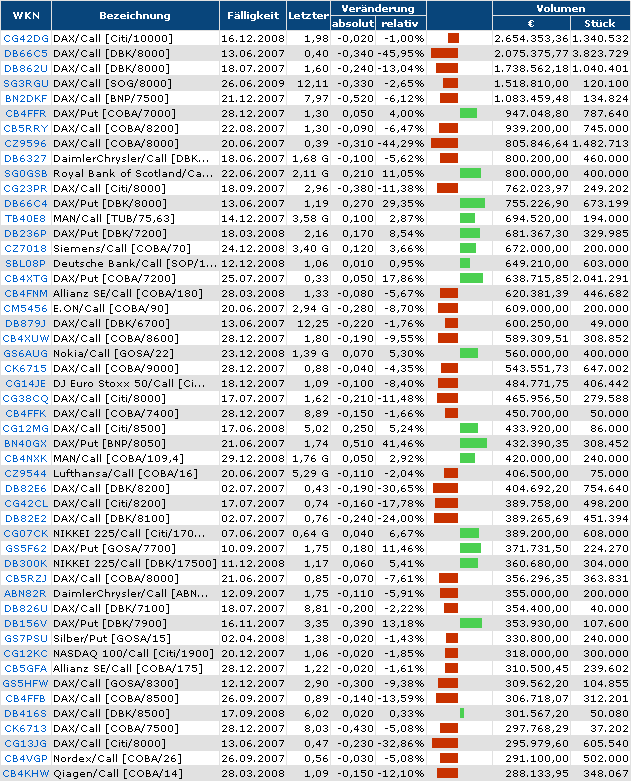Open warrant link DB82E2
Image resolution: width=631 pixels, height=782 pixels.
[26, 518]
